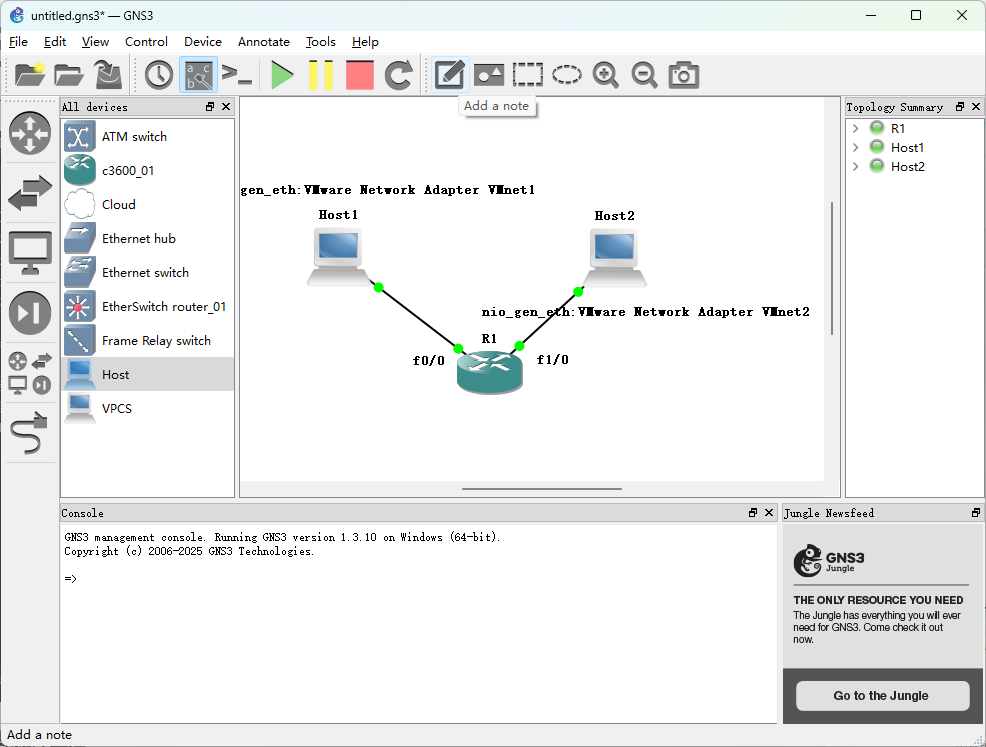
Task: Expand R1 in Topology Summary
Action: 855,128
